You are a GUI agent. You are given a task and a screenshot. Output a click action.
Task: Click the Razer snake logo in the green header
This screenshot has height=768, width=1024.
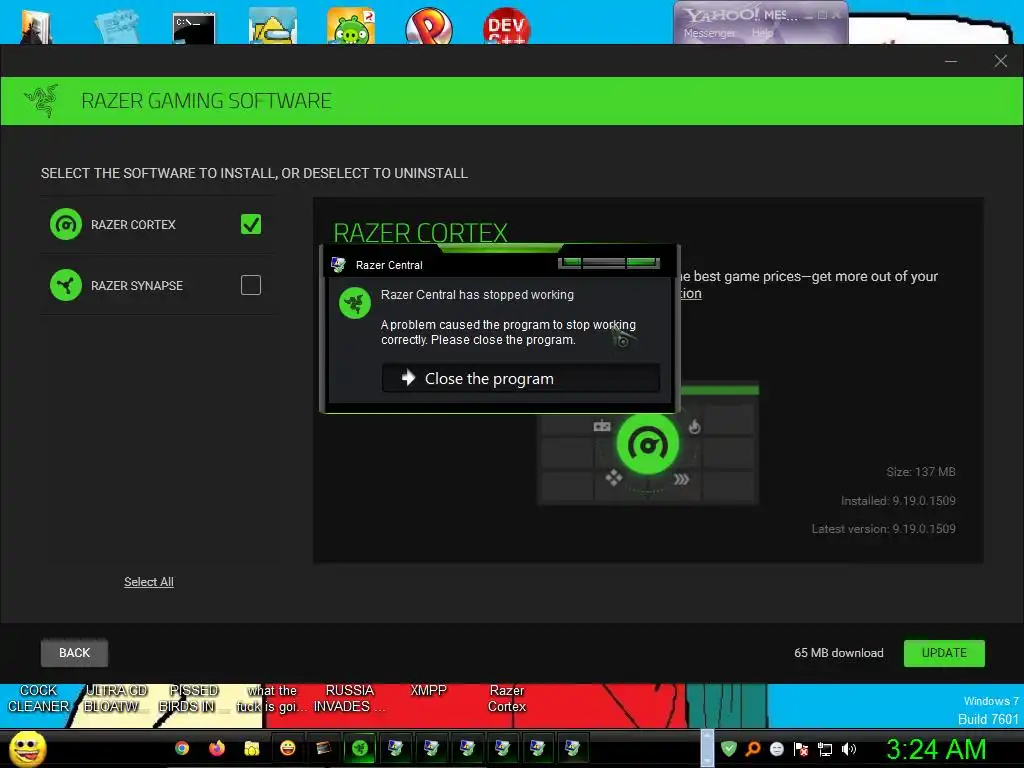tap(42, 101)
